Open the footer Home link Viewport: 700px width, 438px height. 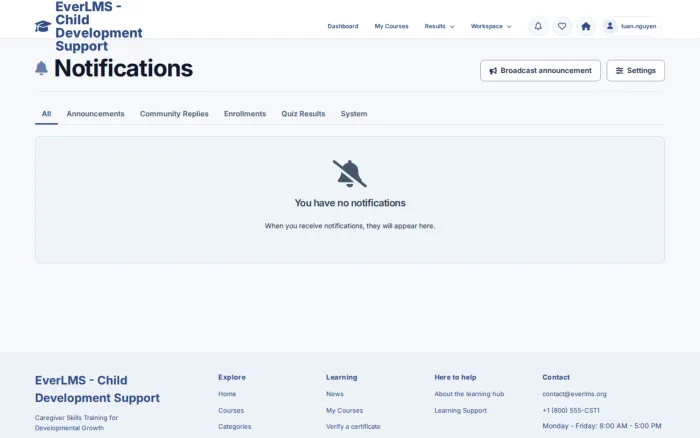click(x=227, y=394)
